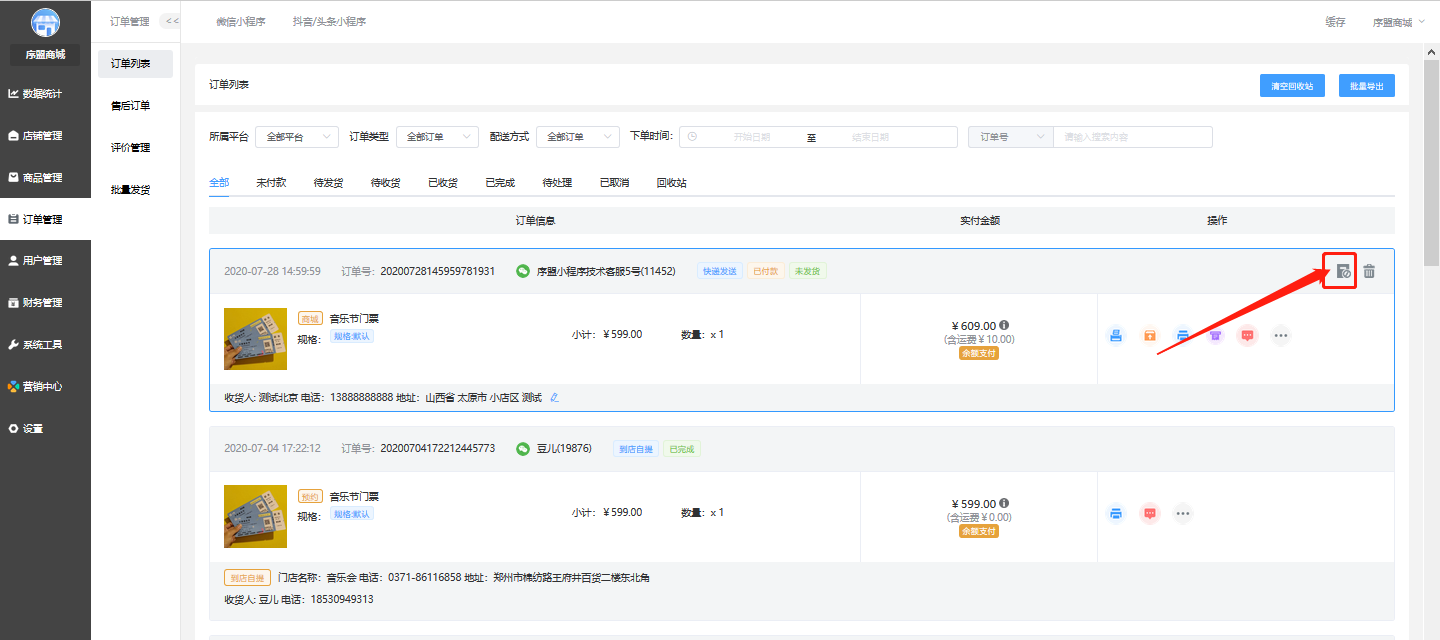Click the 批量导出 button
Screen dimensions: 1440x640
[1367, 86]
